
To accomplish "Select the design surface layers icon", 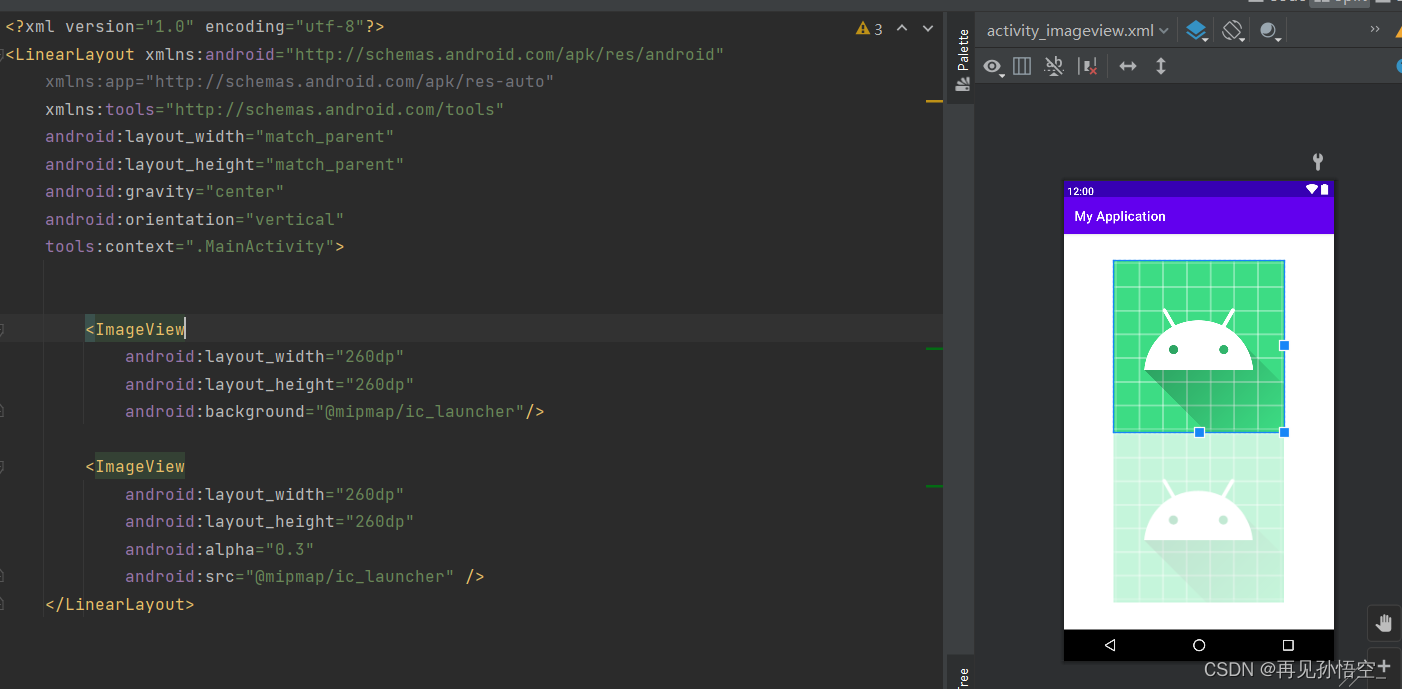I will click(x=1196, y=30).
